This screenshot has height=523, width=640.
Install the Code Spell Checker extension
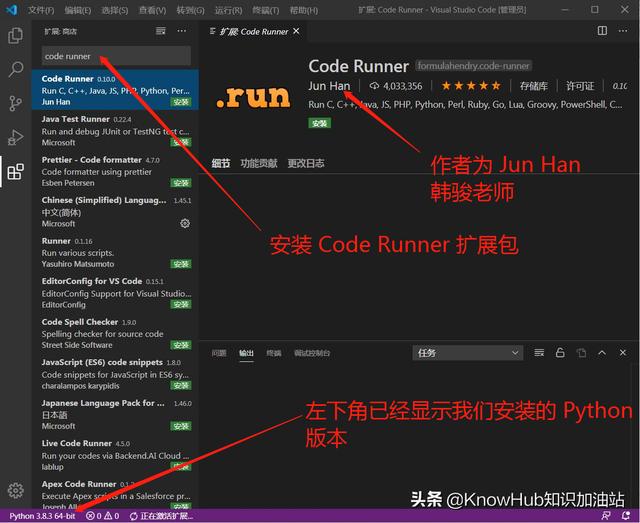181,345
